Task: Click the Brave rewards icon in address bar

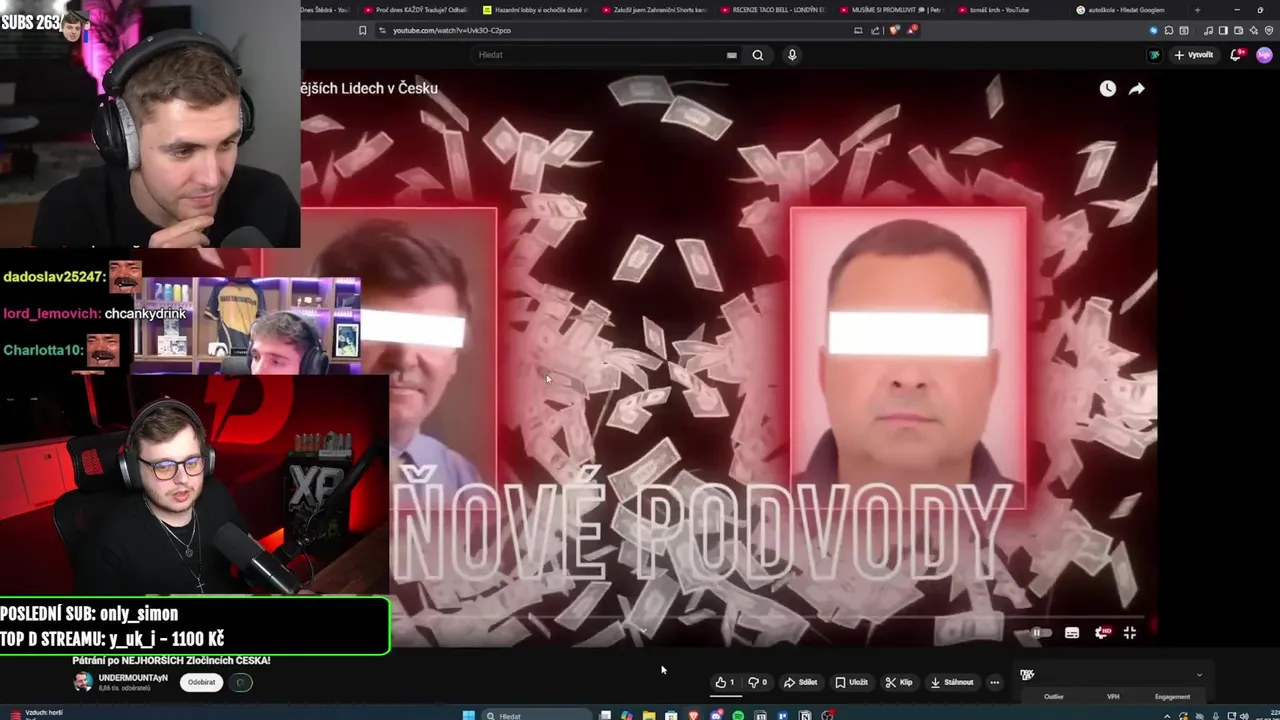Action: coord(912,30)
